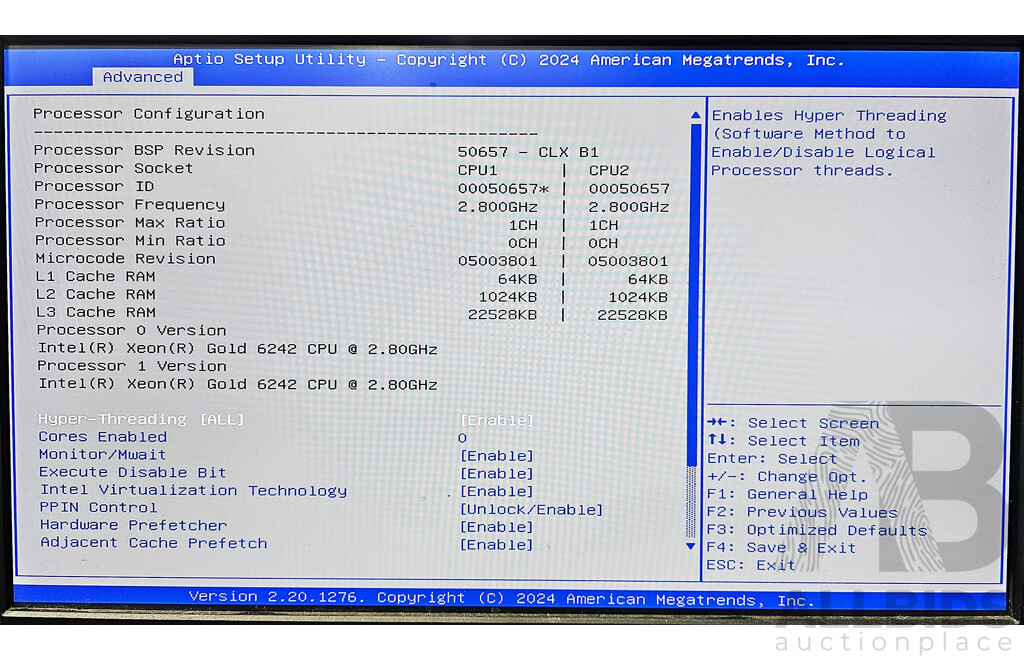Click the L1 Cache RAM label
The height and width of the screenshot is (660, 1024).
[x=95, y=276]
